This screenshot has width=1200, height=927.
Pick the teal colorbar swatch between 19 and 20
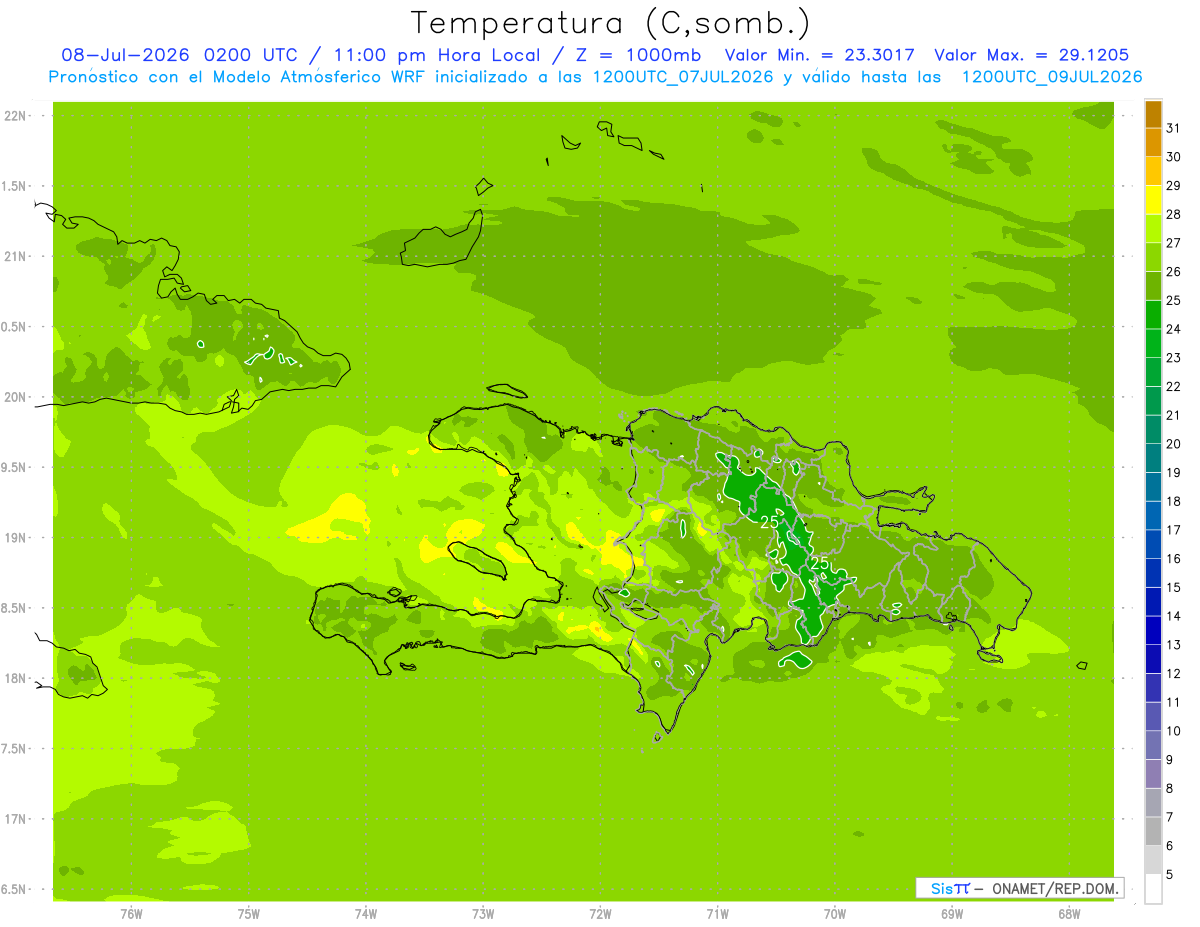1153,458
